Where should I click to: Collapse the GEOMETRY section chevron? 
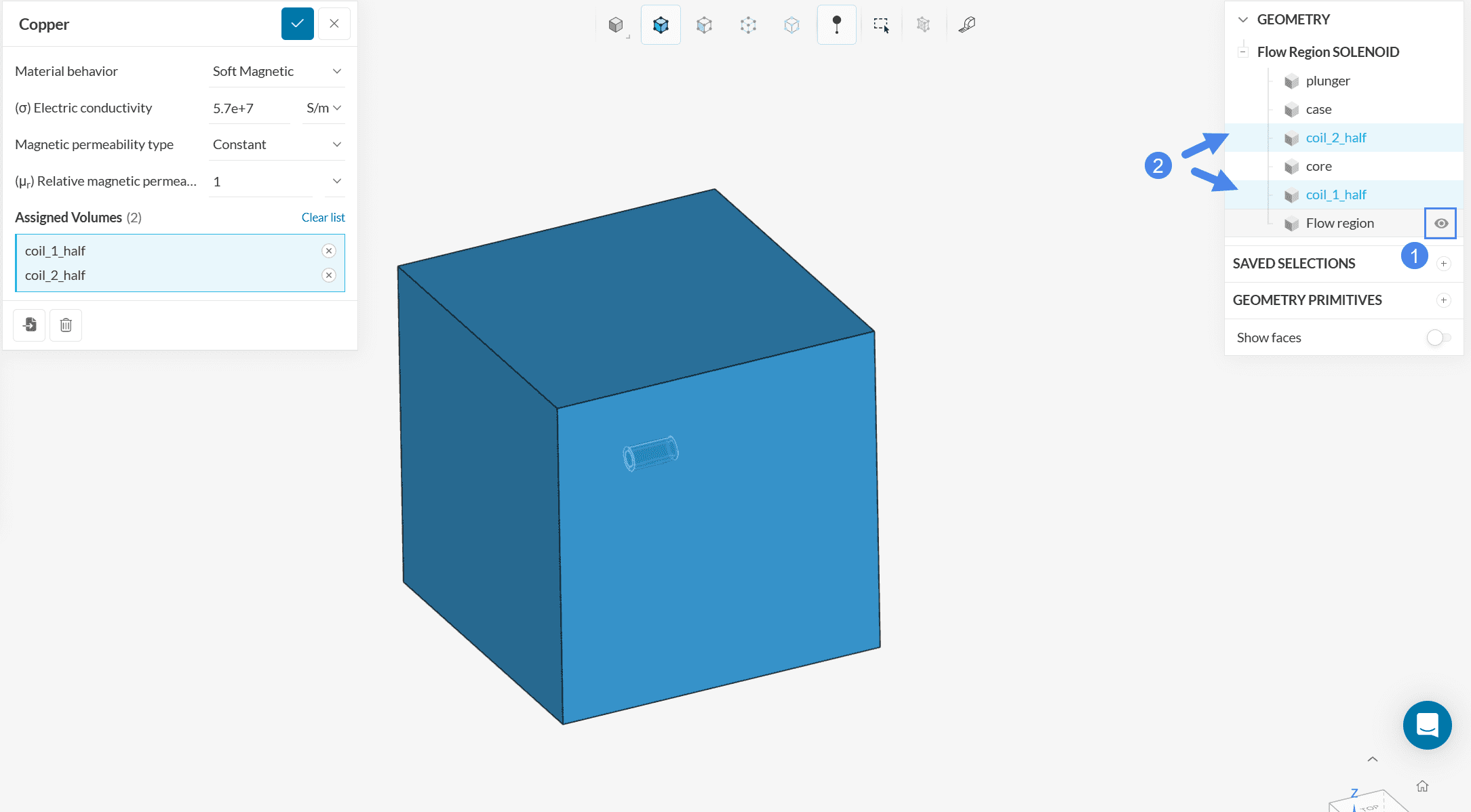[1242, 20]
